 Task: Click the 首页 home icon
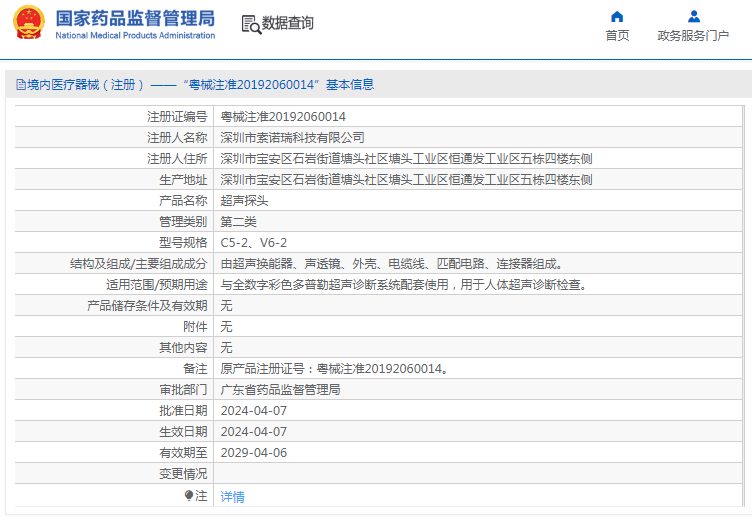(617, 17)
